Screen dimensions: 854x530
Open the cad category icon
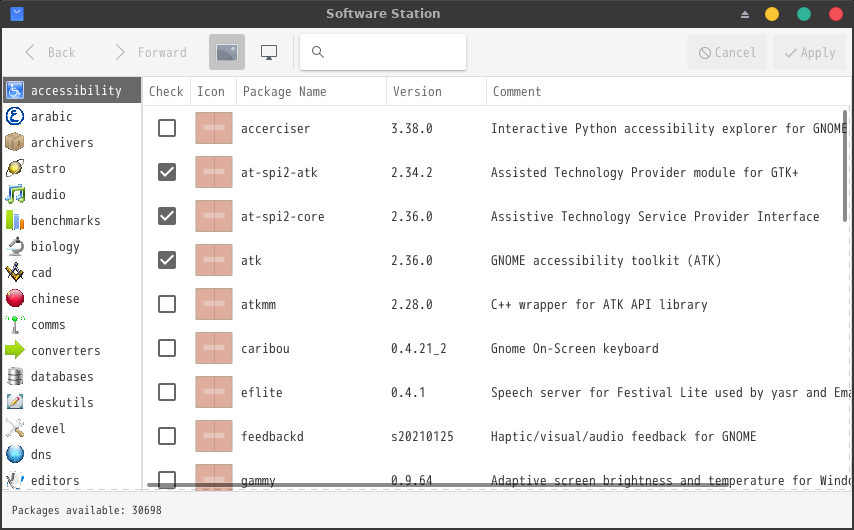(15, 272)
